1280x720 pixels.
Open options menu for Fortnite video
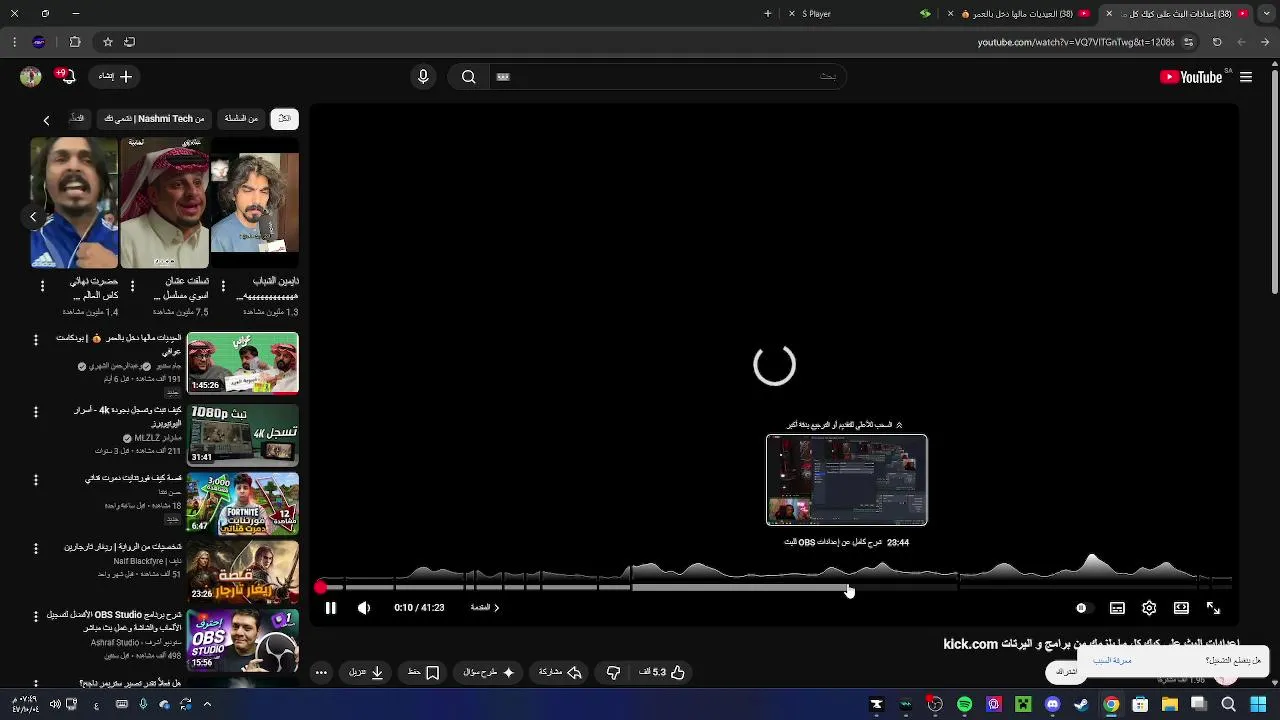(x=35, y=480)
